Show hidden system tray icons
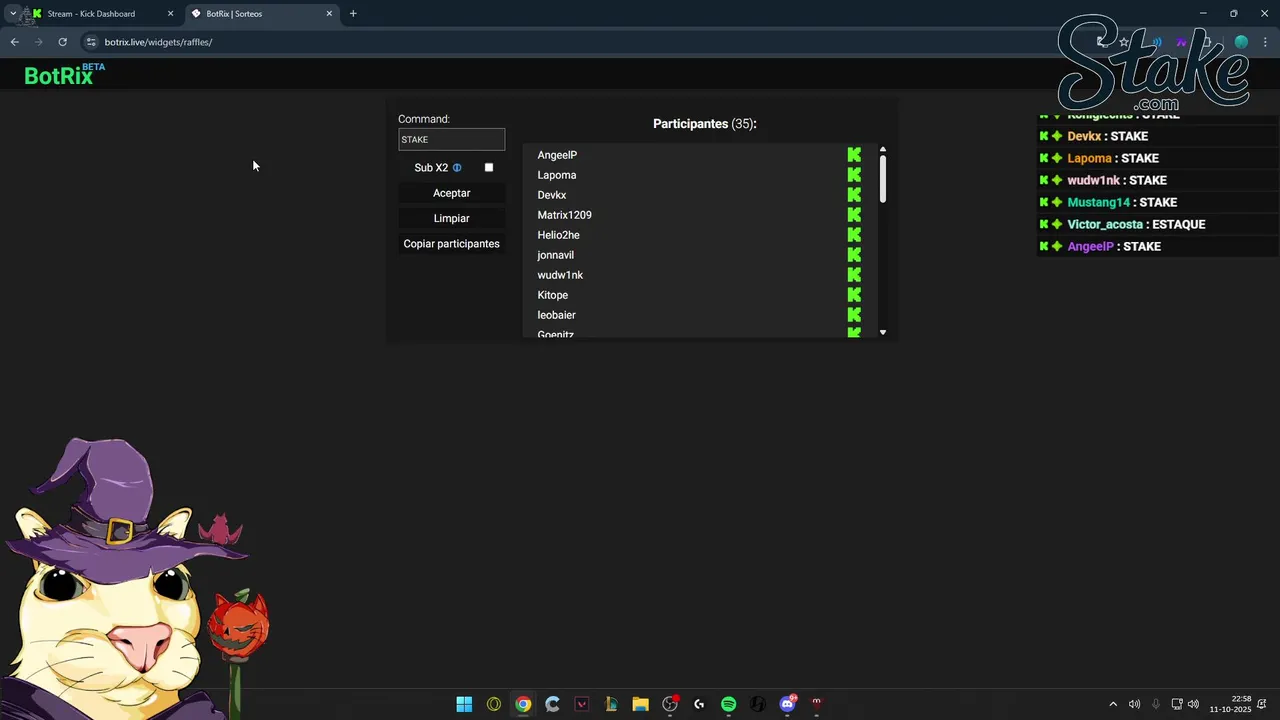Screen dimensions: 1280x720 coord(1113,704)
